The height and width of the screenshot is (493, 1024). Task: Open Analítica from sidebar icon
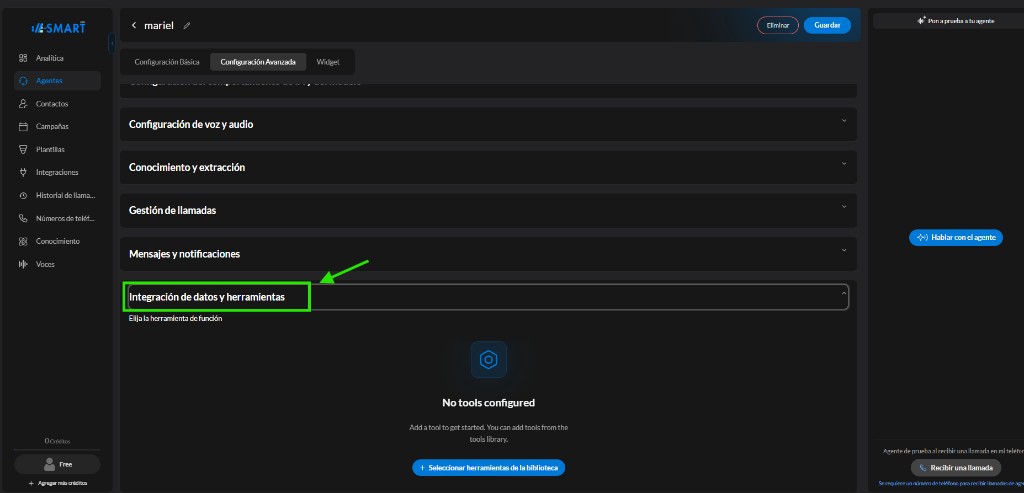(24, 58)
